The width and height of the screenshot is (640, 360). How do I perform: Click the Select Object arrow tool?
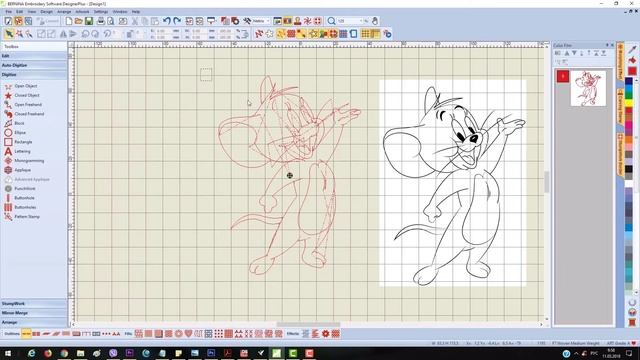point(9,34)
